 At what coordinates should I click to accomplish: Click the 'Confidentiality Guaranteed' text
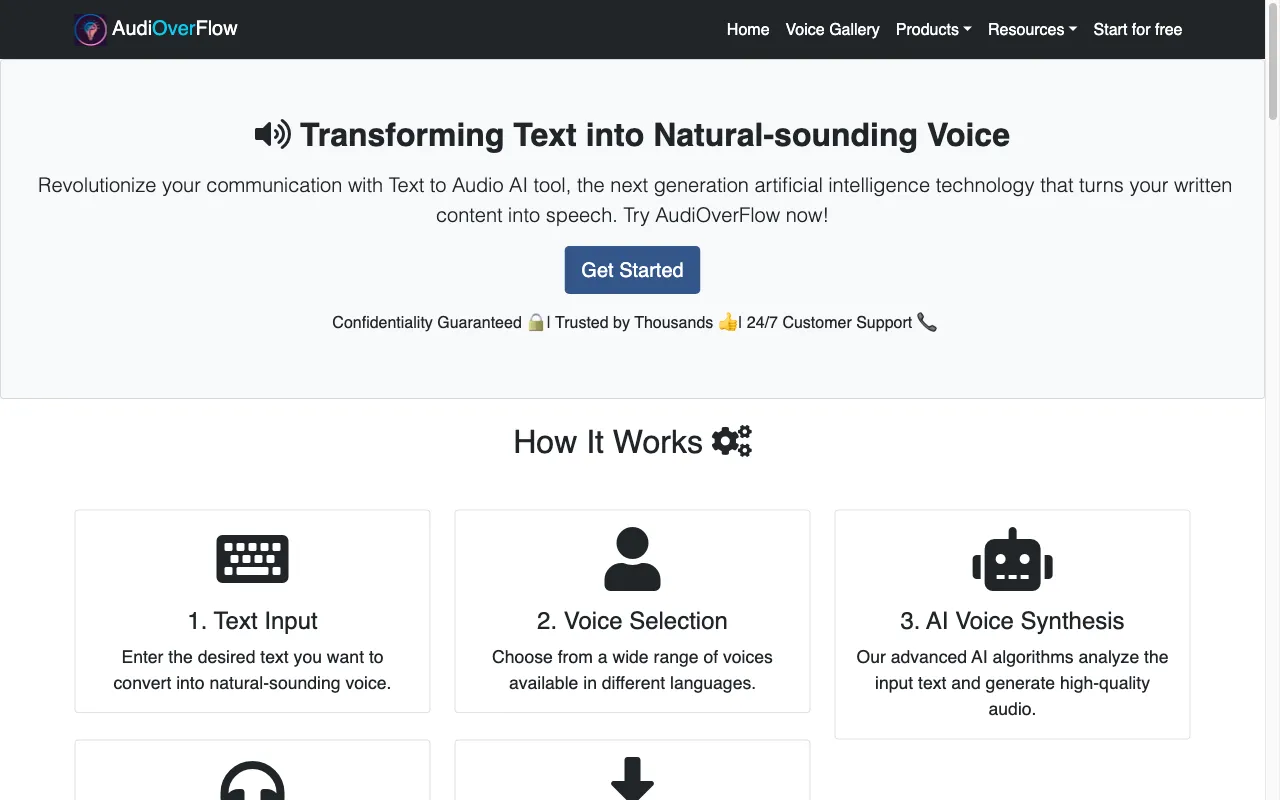(x=427, y=322)
